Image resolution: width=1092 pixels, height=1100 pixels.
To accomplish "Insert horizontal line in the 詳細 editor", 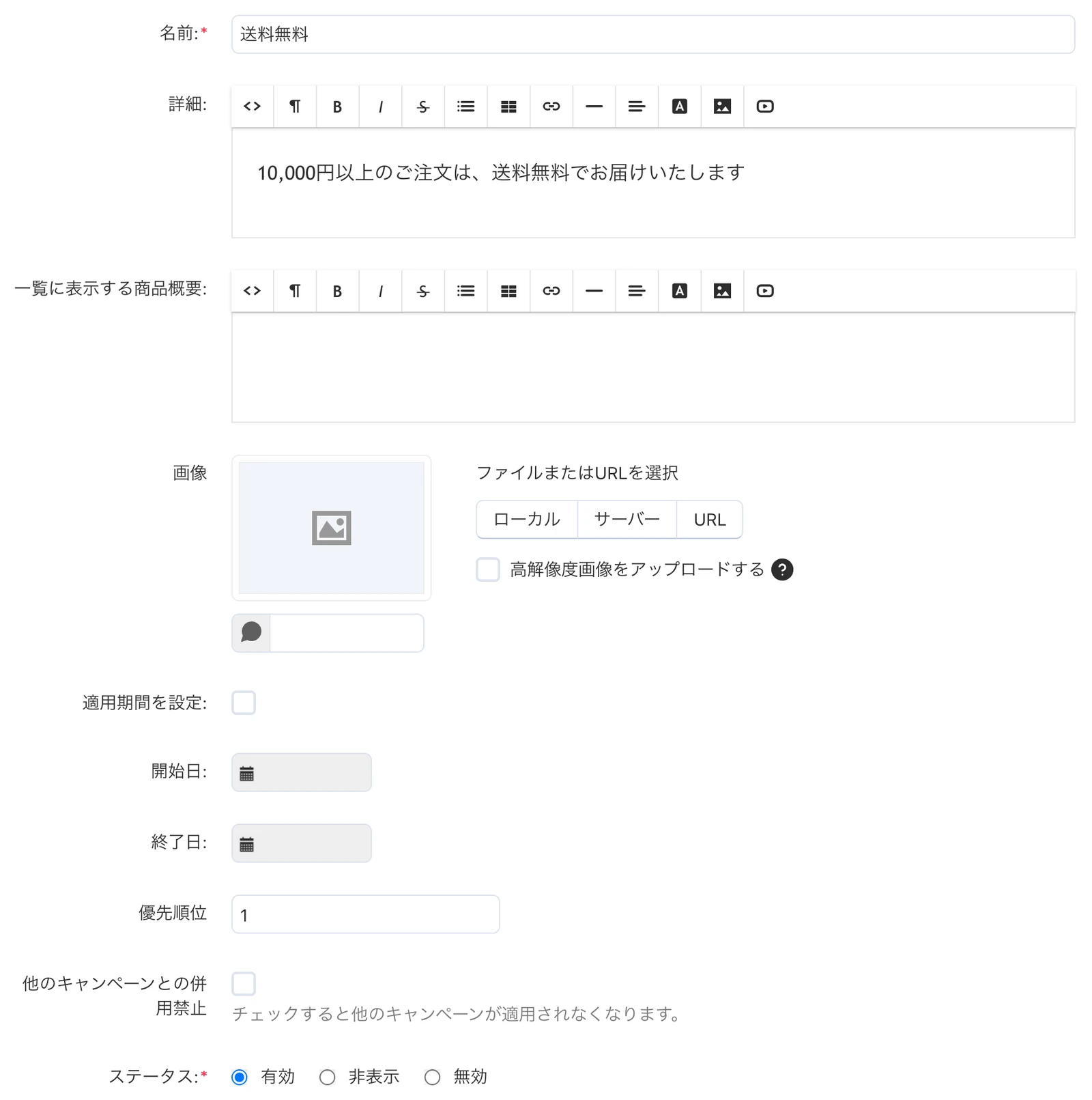I will click(594, 107).
